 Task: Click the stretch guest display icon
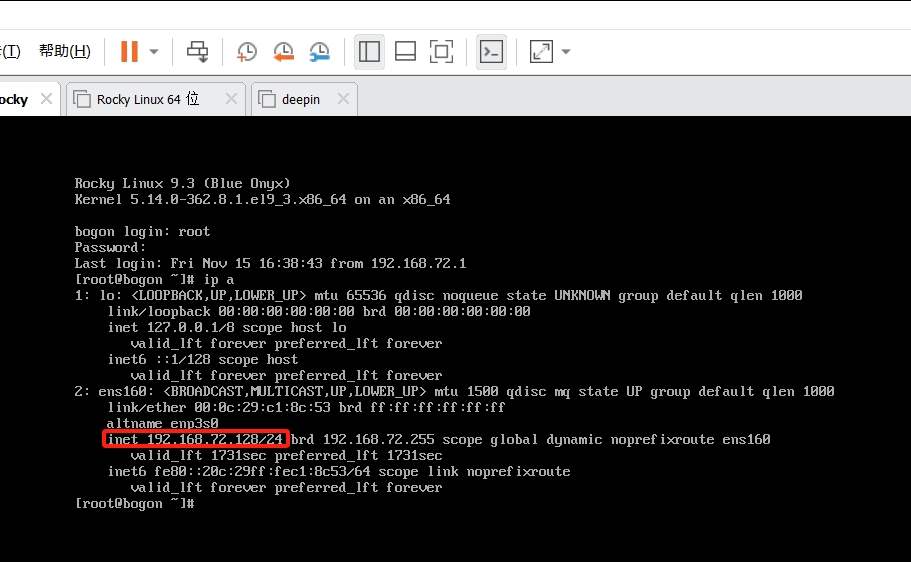pos(541,52)
